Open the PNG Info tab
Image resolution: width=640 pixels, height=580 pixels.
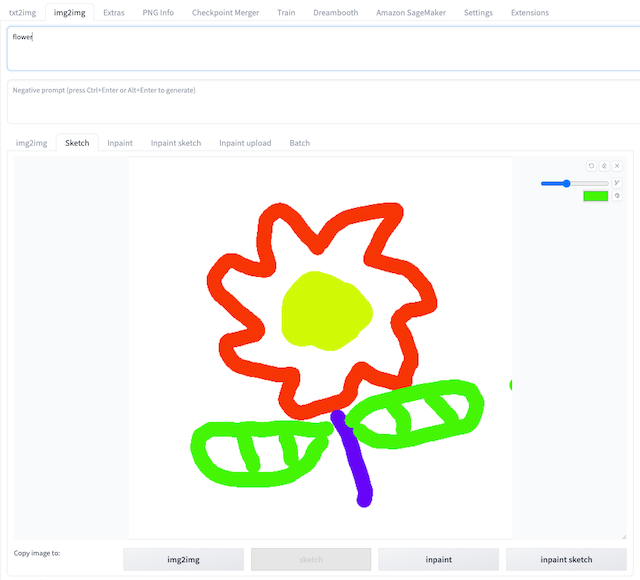coord(158,13)
